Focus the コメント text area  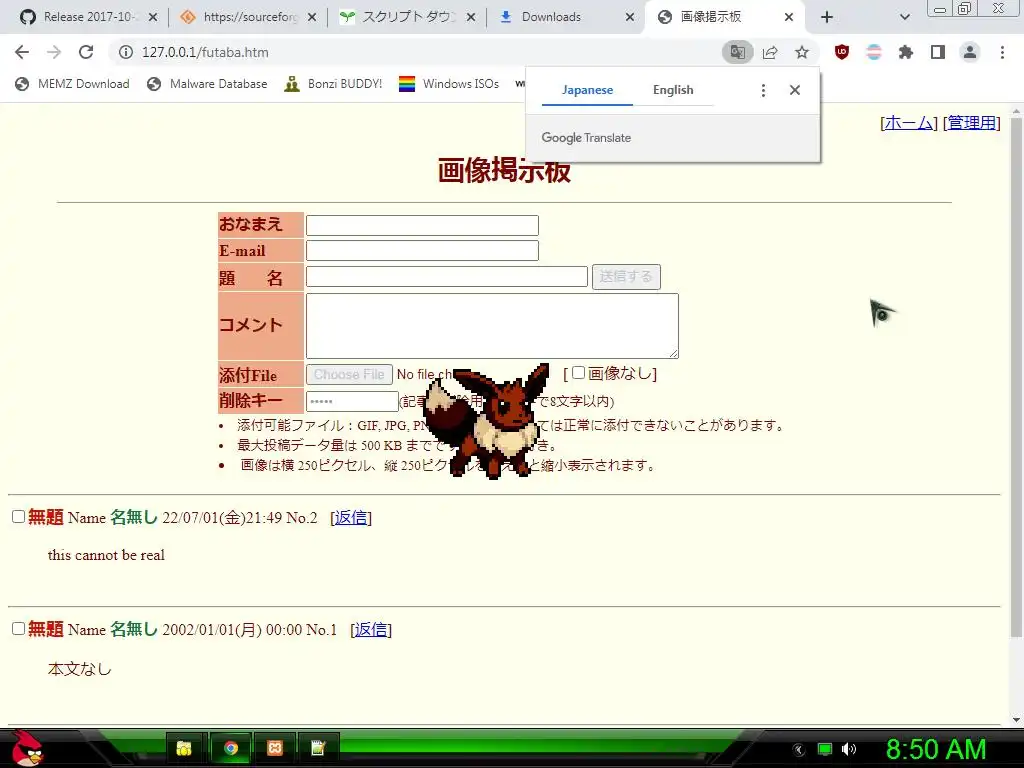pos(492,326)
